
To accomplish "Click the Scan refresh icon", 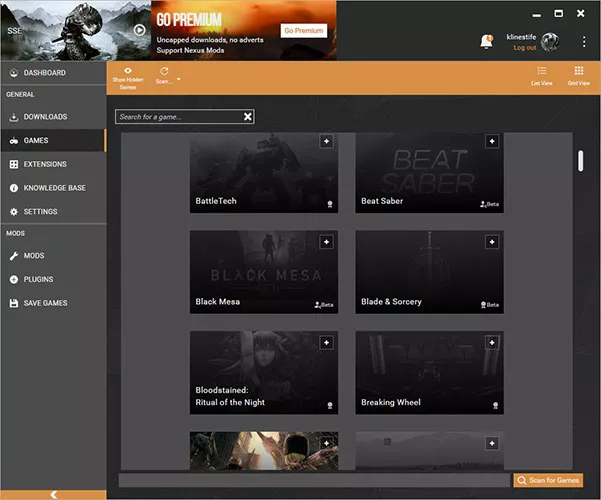I will point(164,71).
